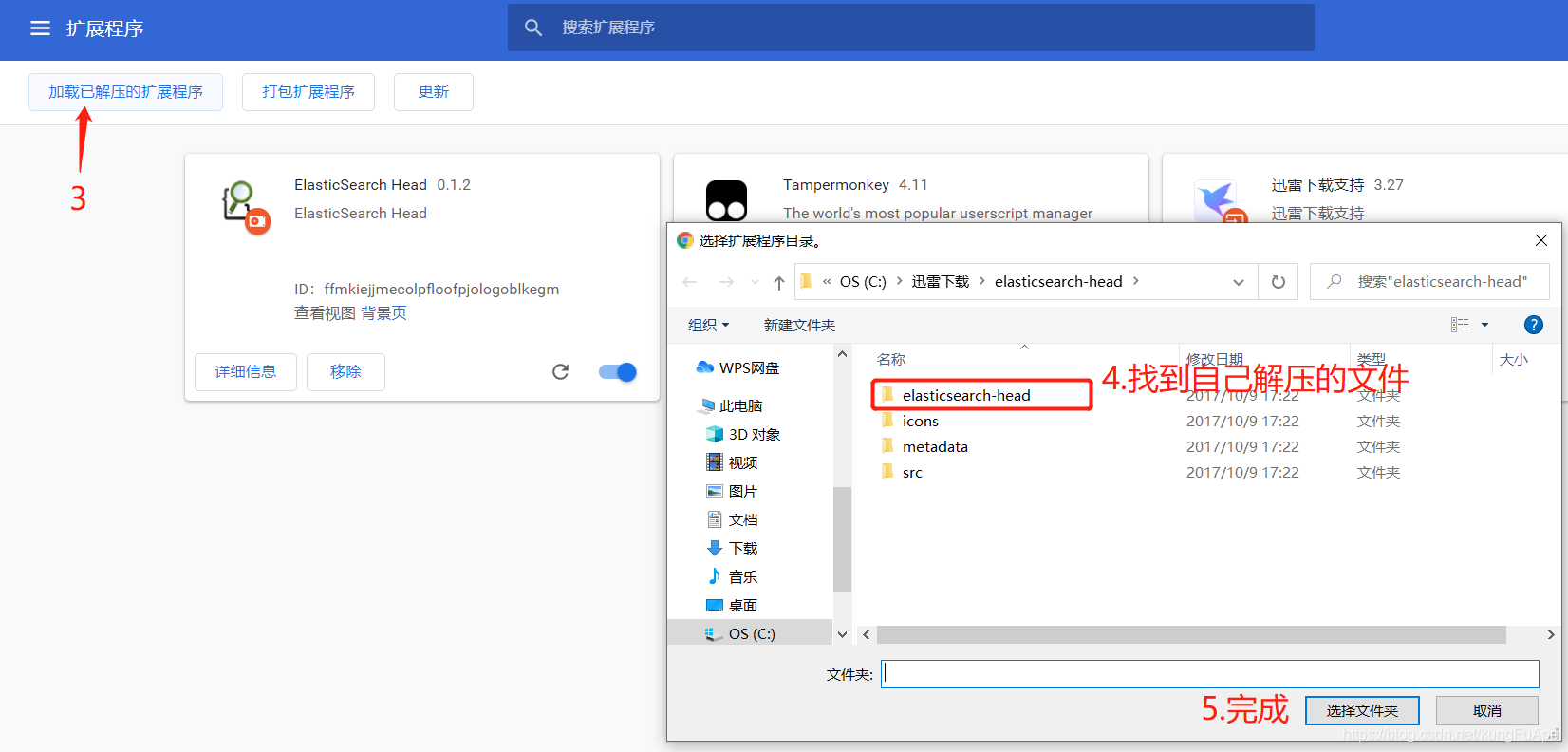Click OS (C:) in the address path
The width and height of the screenshot is (1568, 752).
(x=863, y=282)
